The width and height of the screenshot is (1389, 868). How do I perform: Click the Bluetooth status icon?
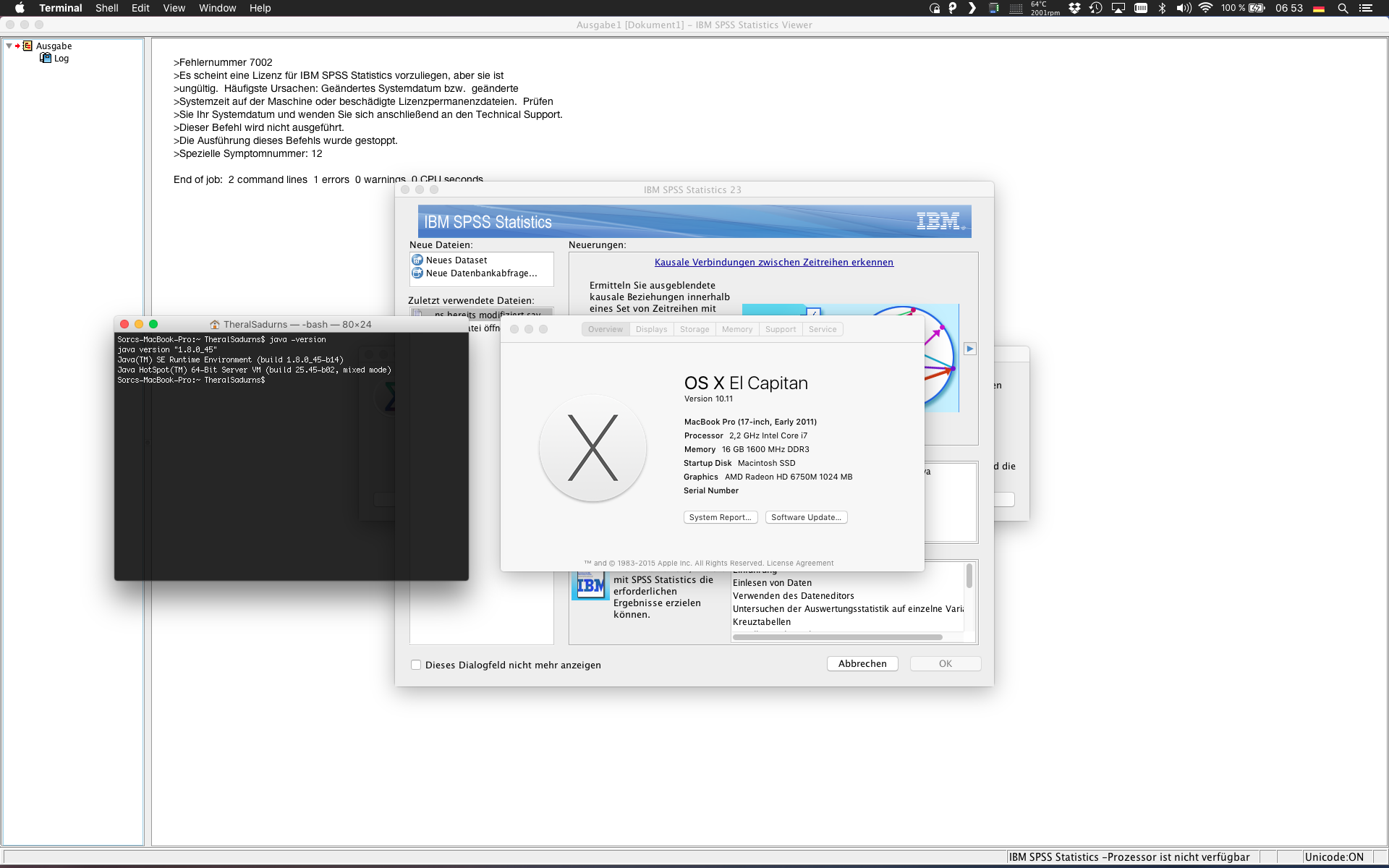(x=1163, y=8)
